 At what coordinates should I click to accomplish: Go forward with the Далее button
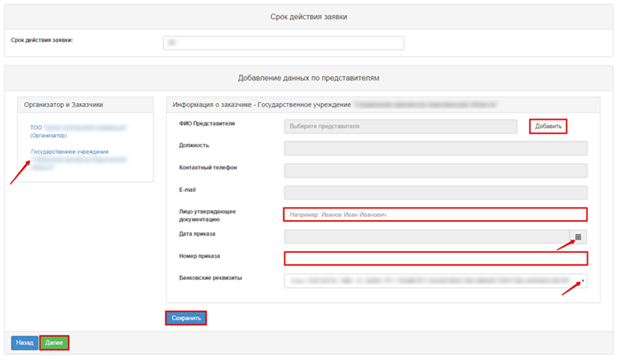54,343
